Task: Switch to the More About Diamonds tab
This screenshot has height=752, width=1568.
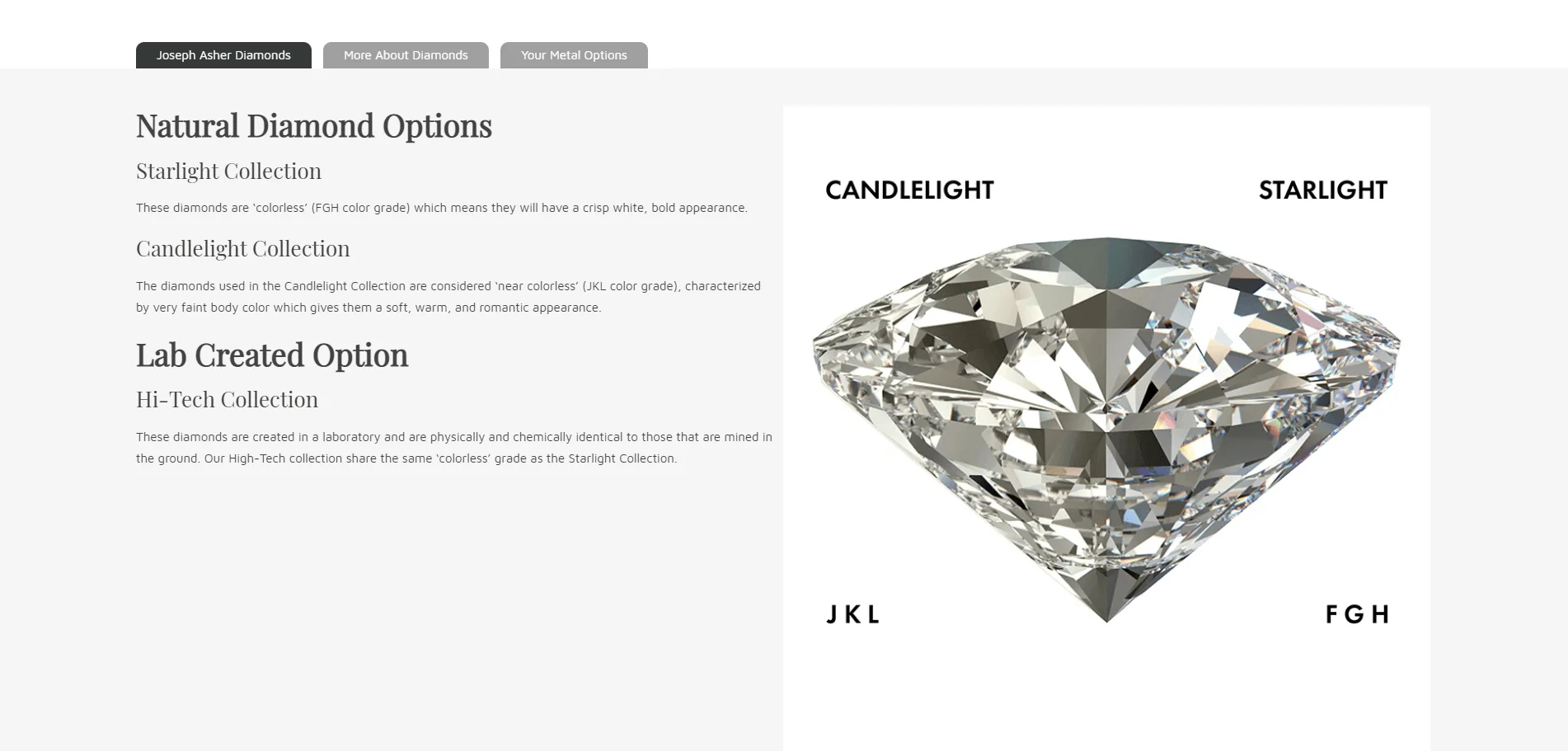Action: tap(406, 55)
